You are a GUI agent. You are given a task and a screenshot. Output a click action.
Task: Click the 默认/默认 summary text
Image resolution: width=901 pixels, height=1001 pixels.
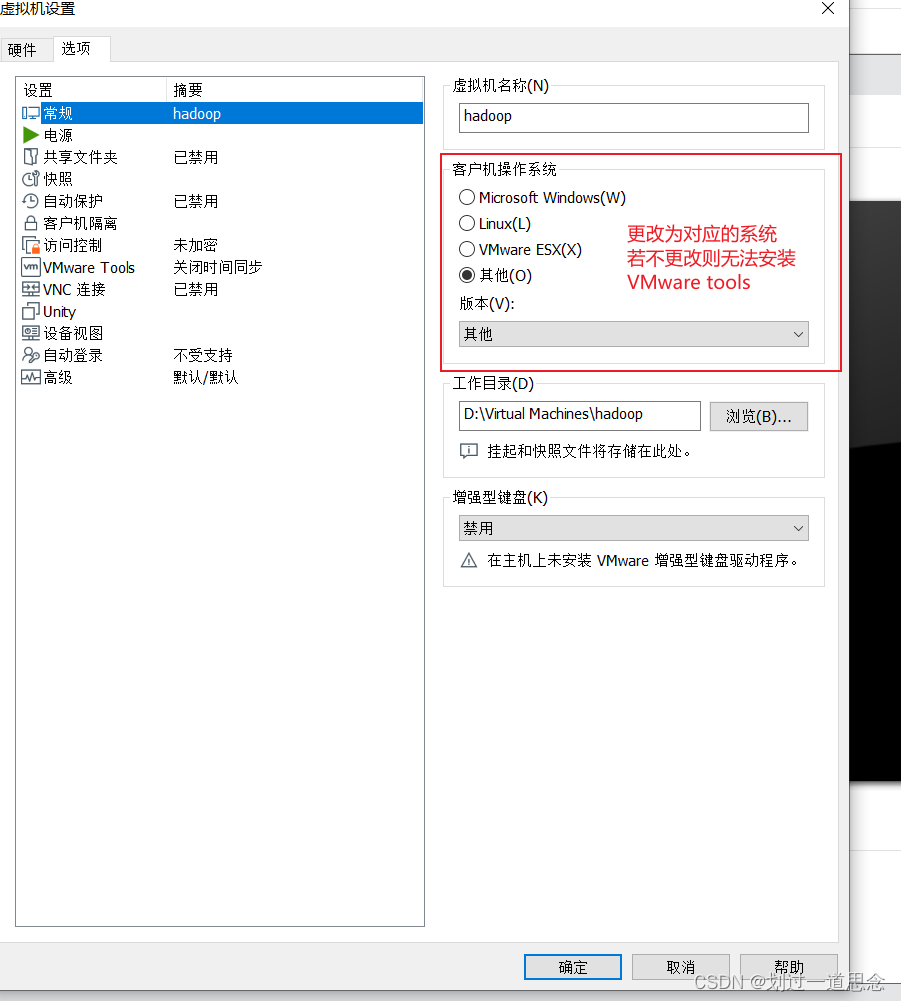click(206, 377)
